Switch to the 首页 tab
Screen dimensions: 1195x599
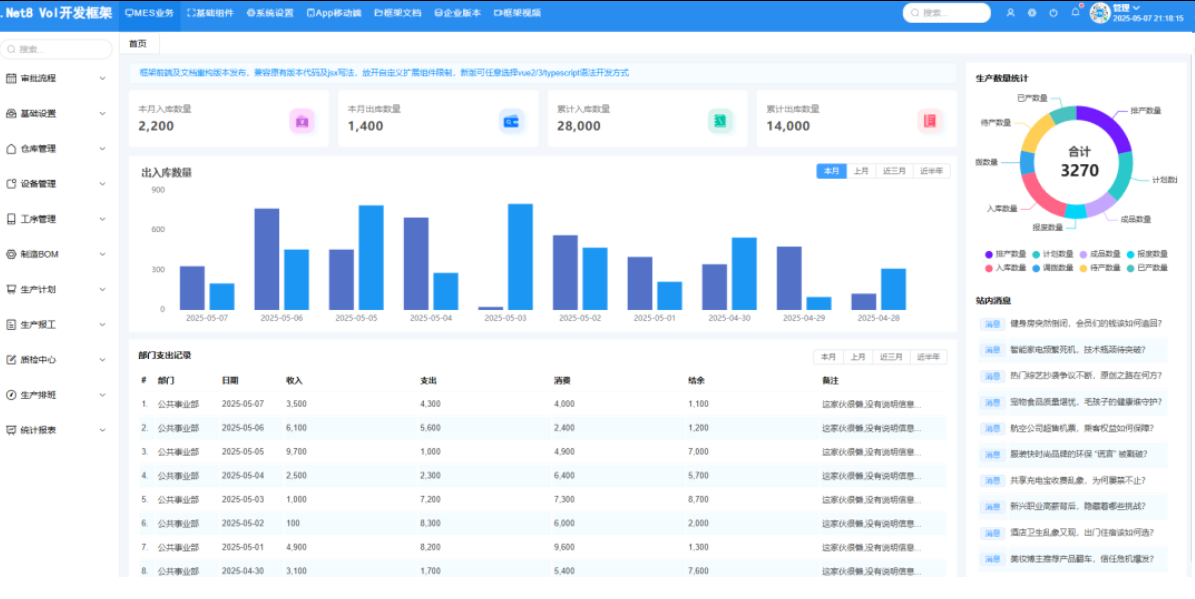(138, 44)
